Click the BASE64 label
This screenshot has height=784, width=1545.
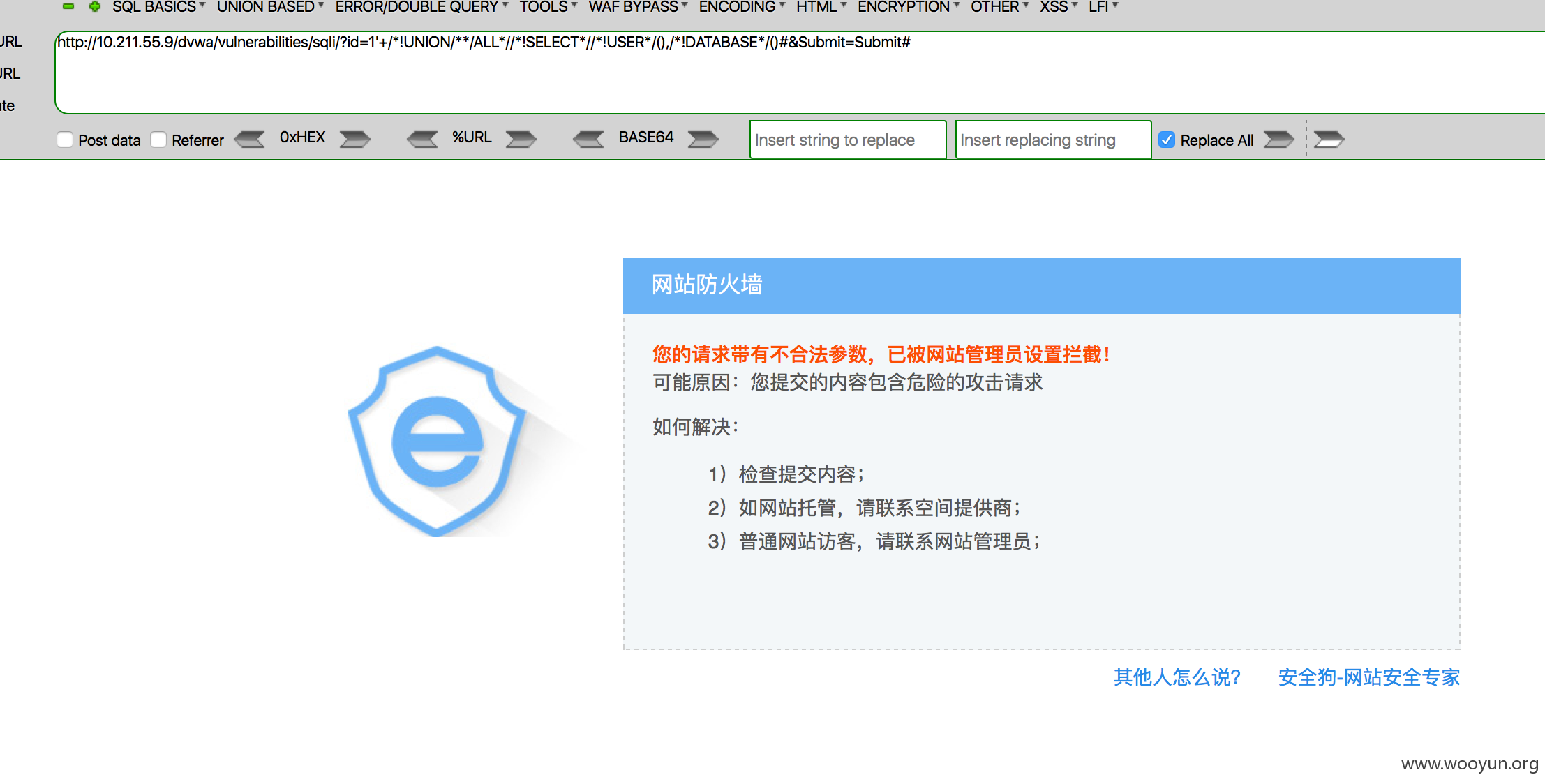646,137
